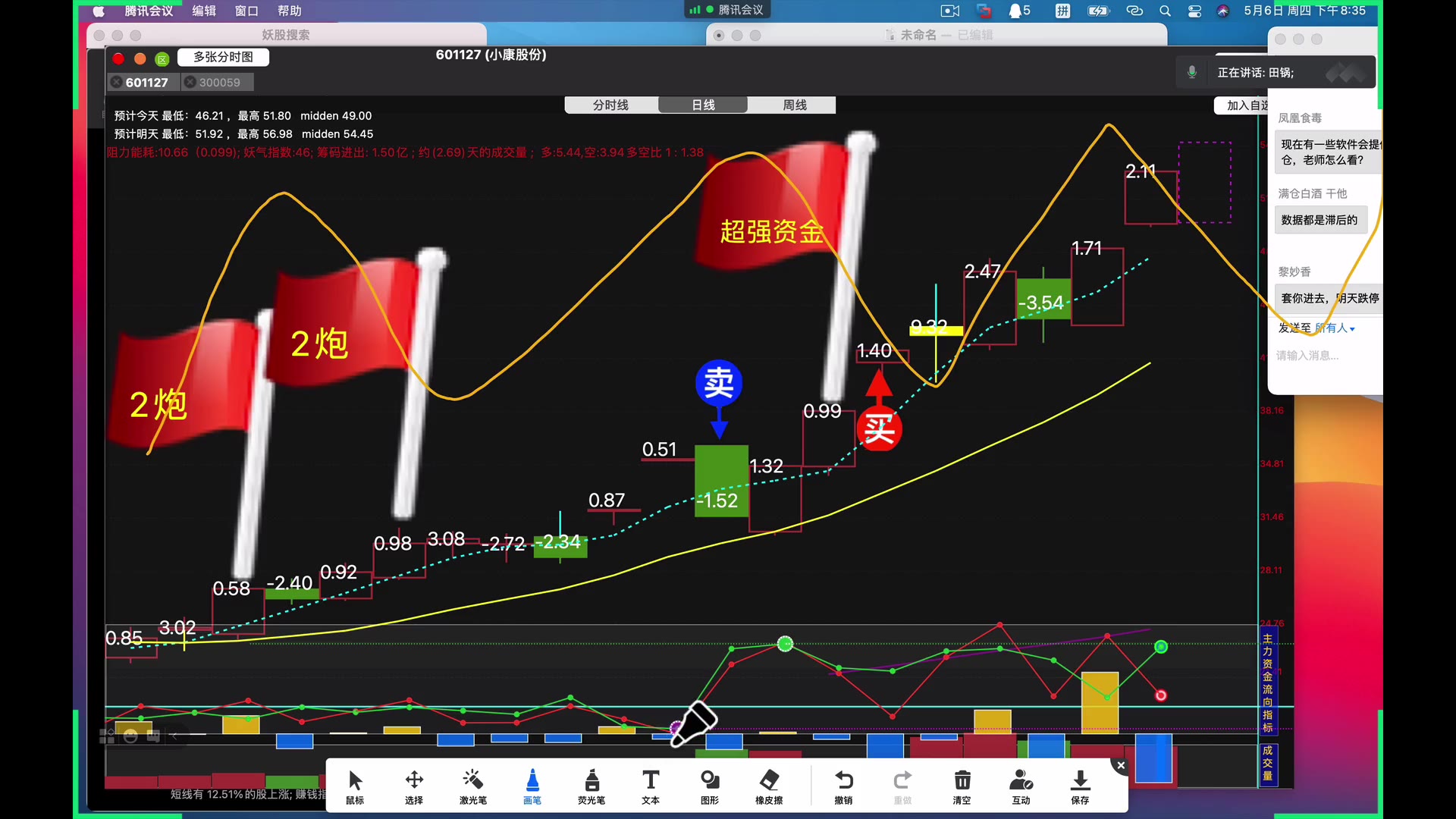Click the red screen-sharing icon in menu bar

(x=984, y=11)
